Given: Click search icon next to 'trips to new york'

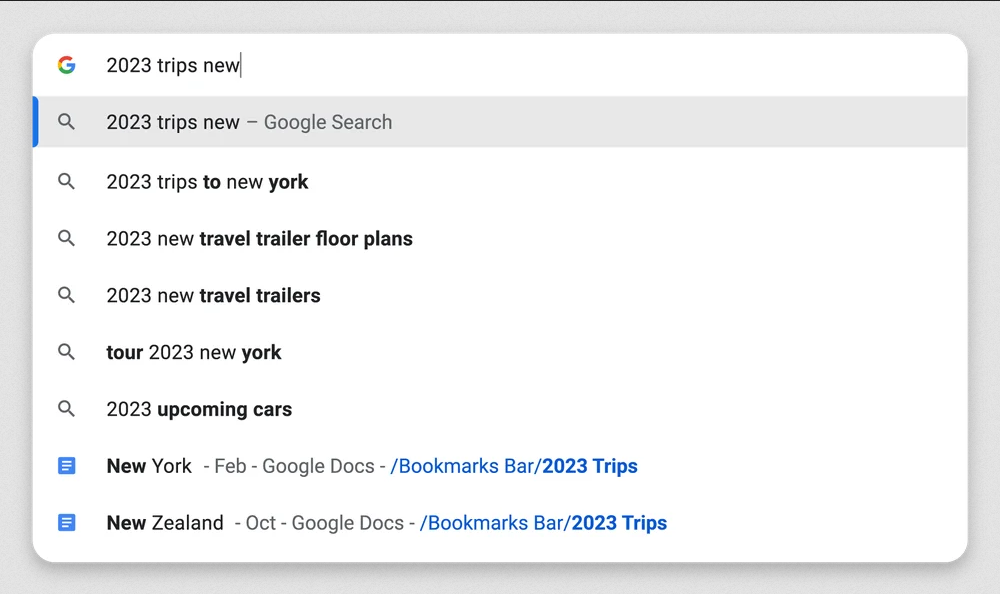Looking at the screenshot, I should click(66, 182).
